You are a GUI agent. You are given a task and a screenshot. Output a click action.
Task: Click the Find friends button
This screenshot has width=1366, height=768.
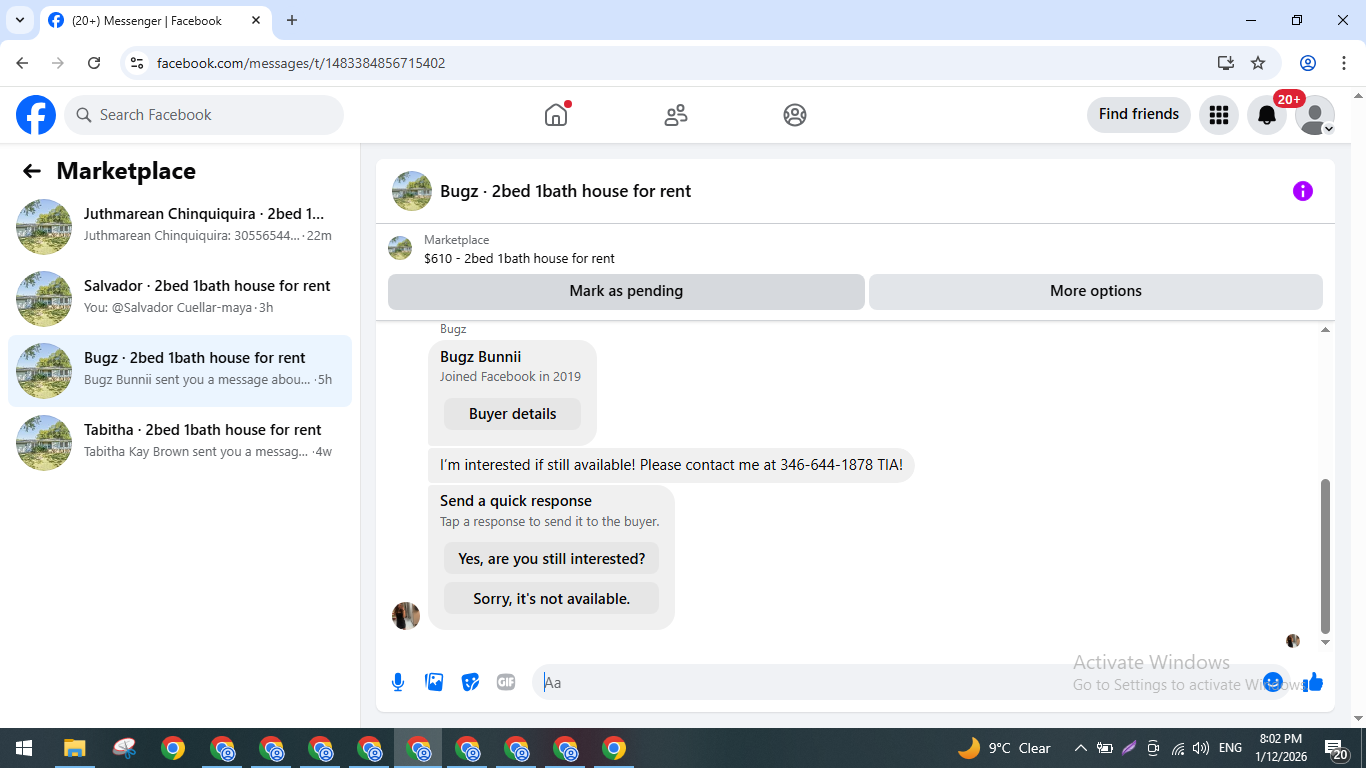1139,114
